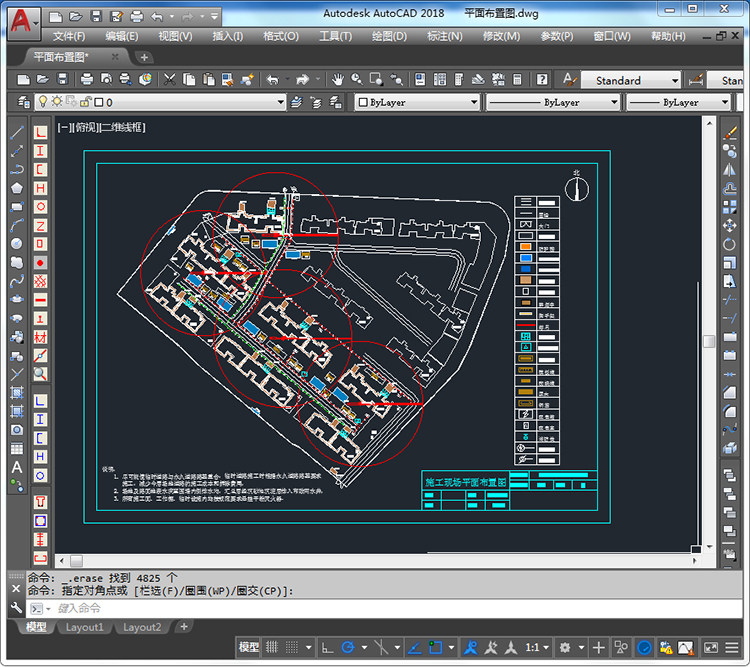Click the Plot printer icon
The width and height of the screenshot is (750, 667).
[x=87, y=80]
